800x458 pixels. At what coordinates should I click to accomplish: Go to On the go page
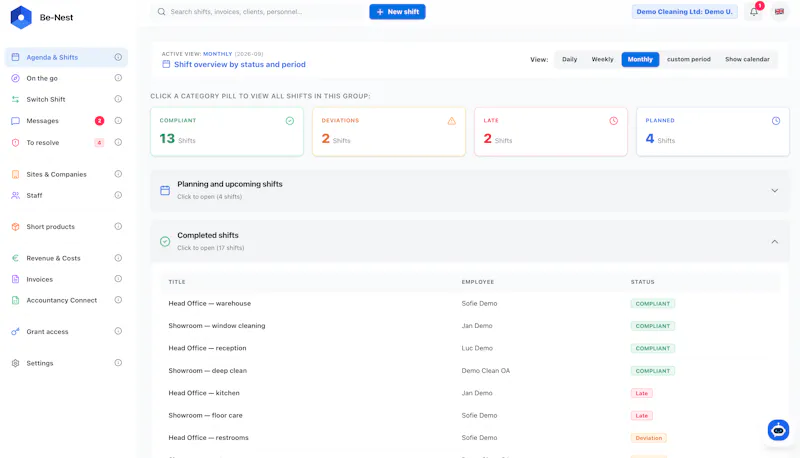66,78
